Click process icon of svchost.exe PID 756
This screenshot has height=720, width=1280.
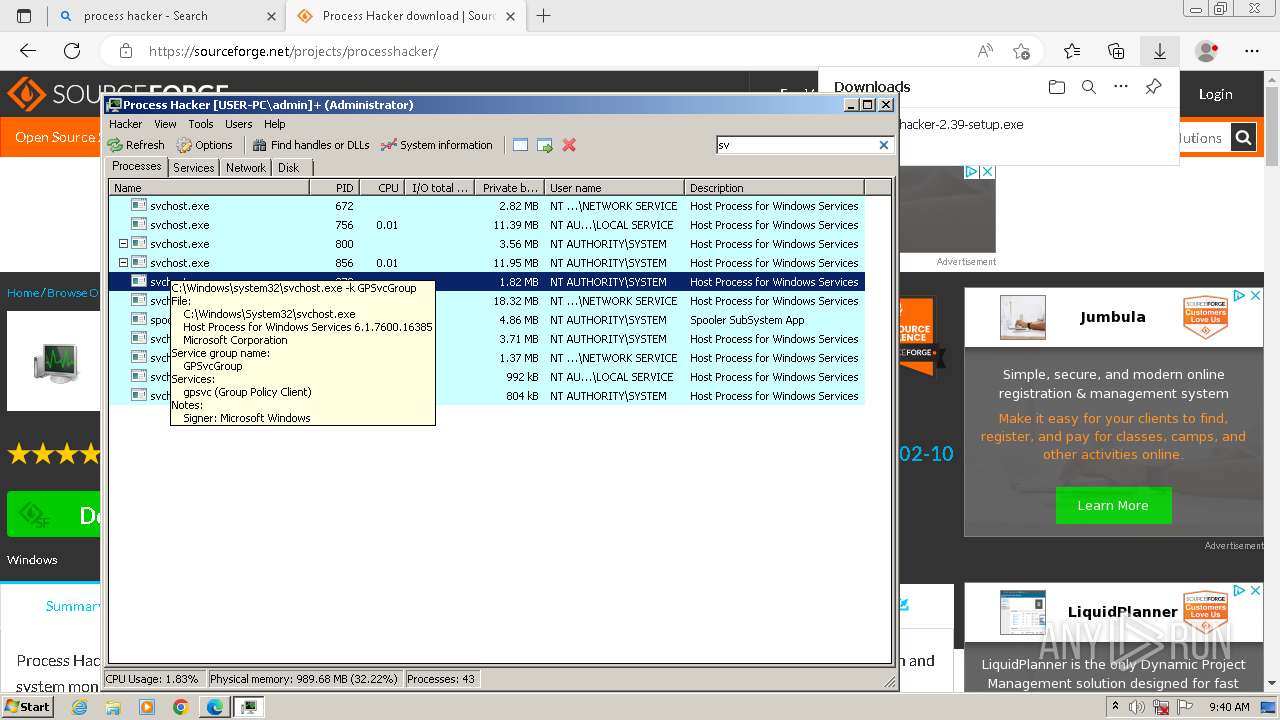pos(139,225)
